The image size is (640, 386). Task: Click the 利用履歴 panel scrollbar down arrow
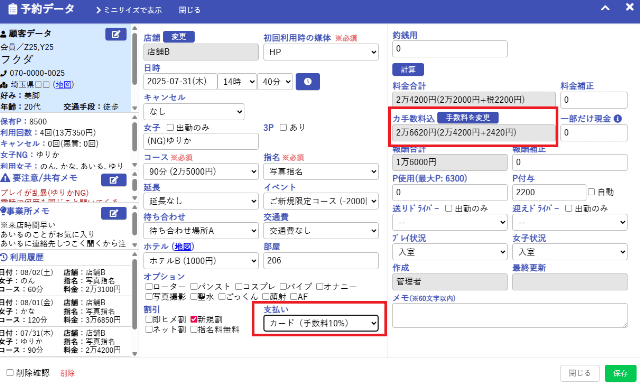[135, 354]
